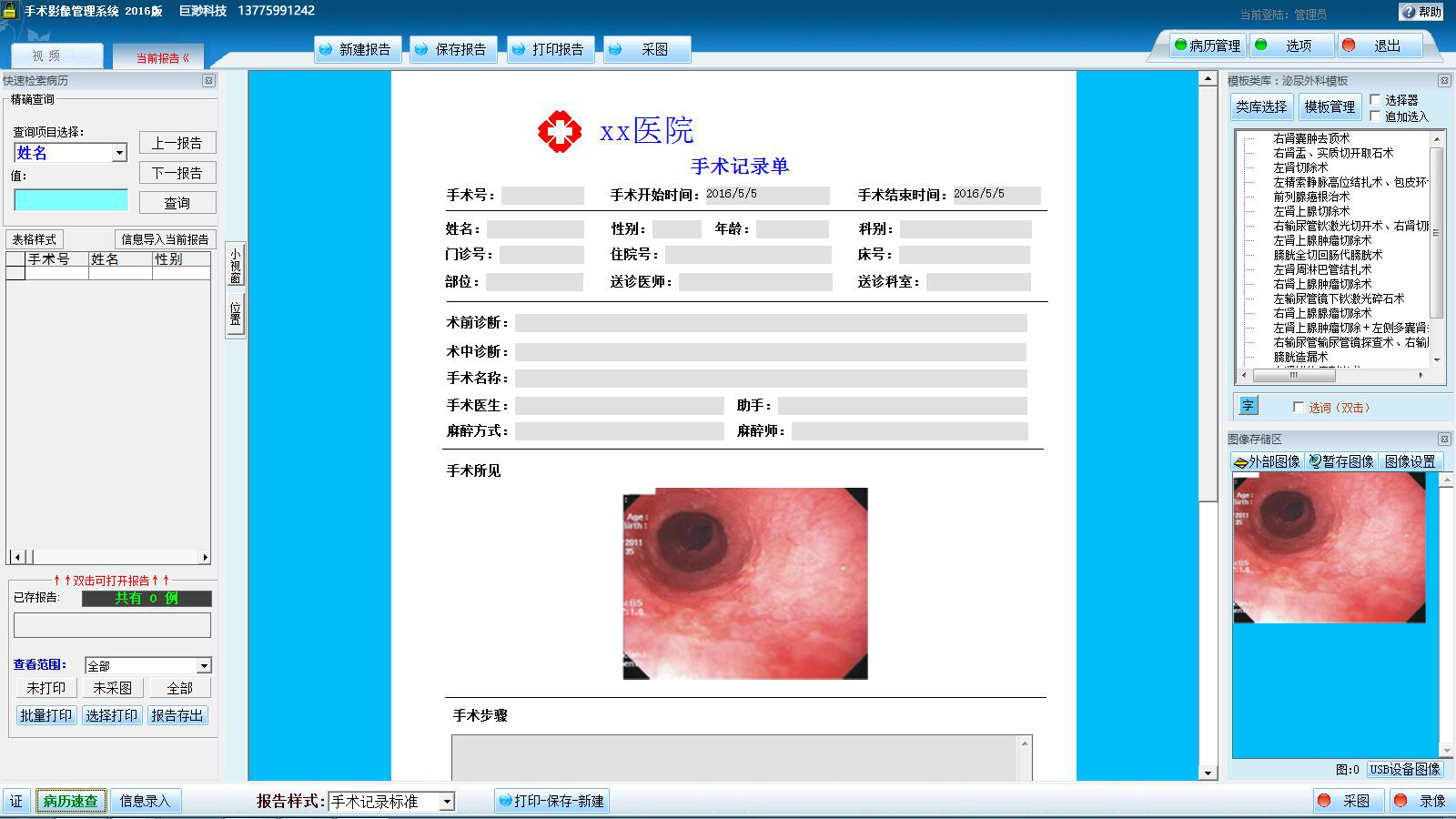Screen dimensions: 1456x819
Task: Go to previous report with 上一报告
Action: tap(177, 143)
